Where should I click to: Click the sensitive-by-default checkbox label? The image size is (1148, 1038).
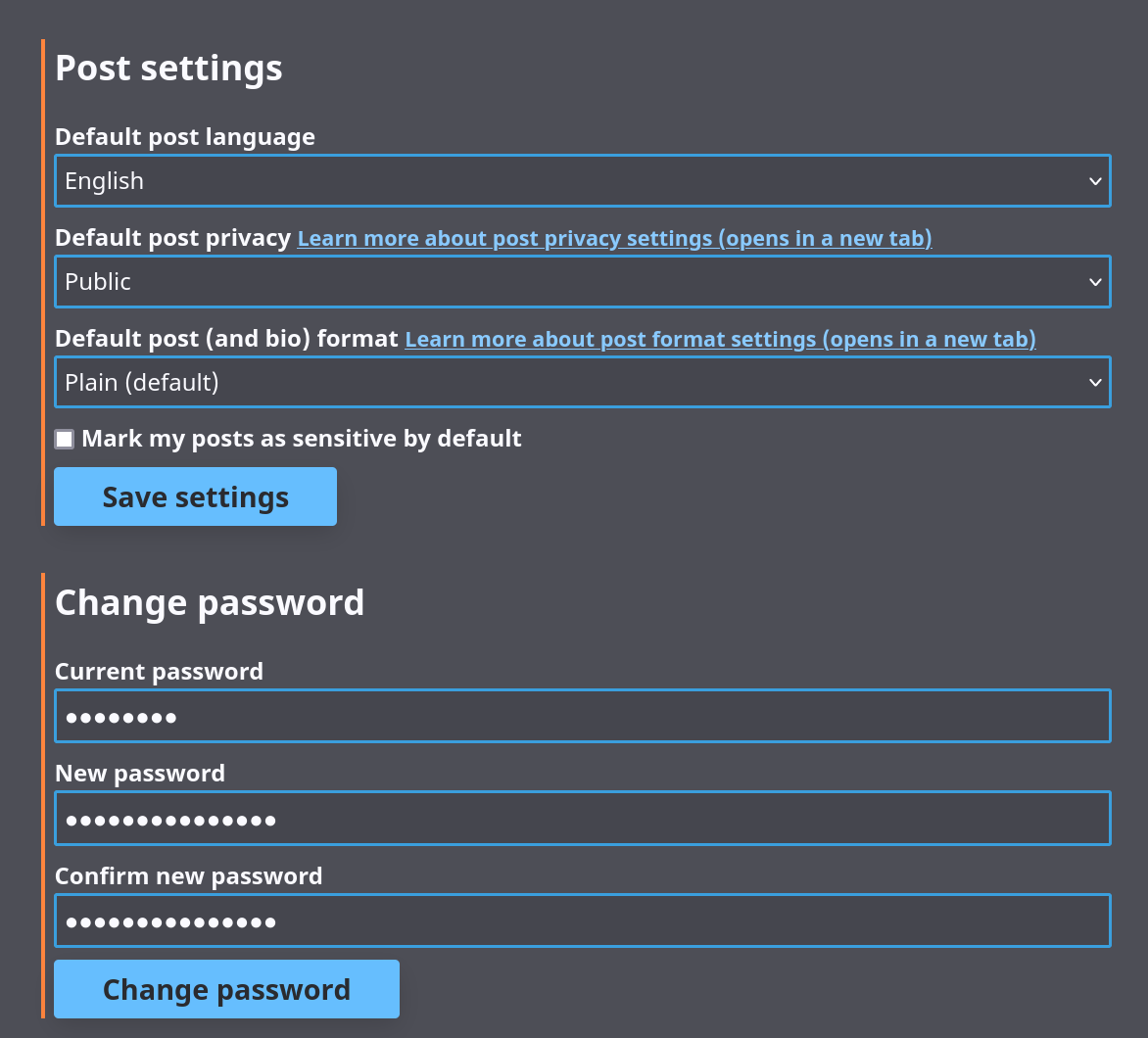302,439
